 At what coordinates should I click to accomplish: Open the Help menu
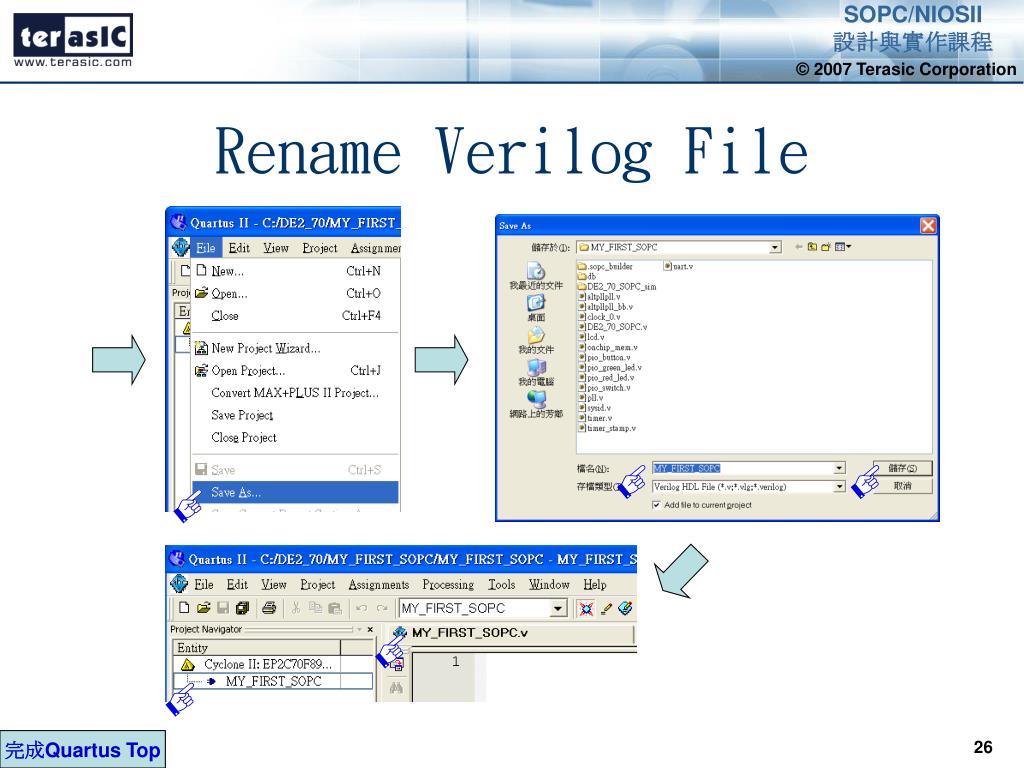(595, 584)
